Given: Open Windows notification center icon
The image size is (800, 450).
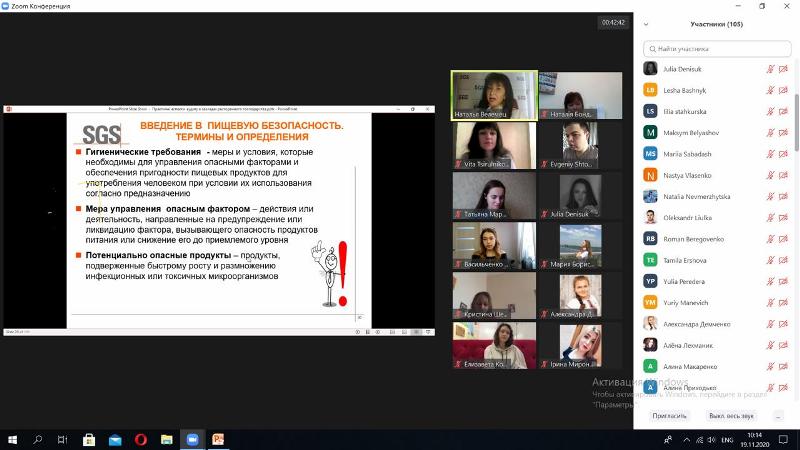Looking at the screenshot, I should [x=783, y=440].
